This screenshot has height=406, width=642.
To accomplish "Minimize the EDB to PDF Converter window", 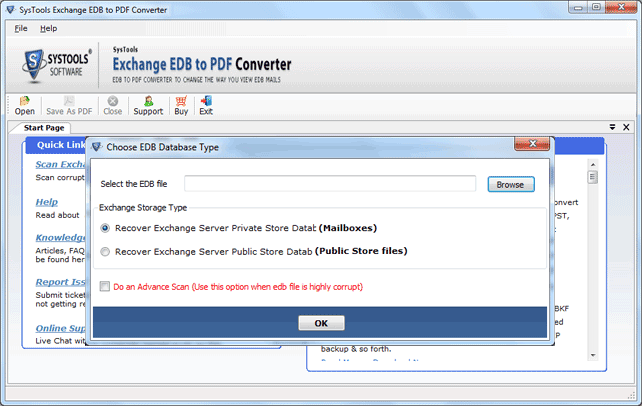I will [579, 7].
